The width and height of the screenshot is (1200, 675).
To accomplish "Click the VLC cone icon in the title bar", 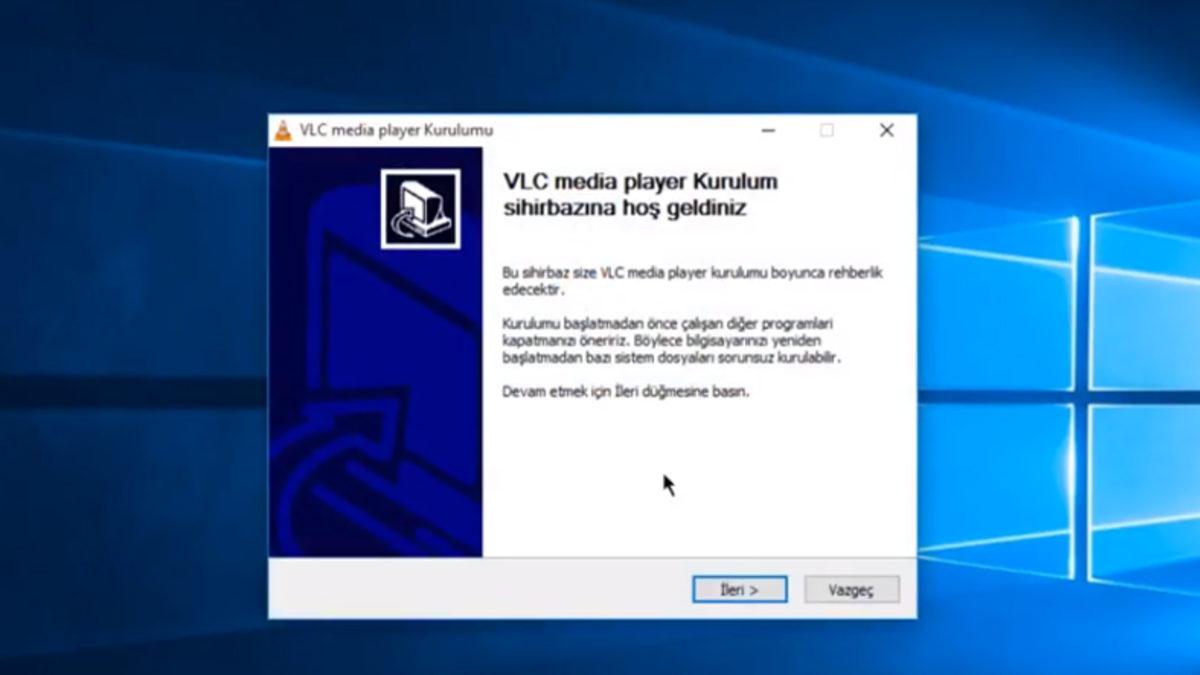I will [283, 129].
